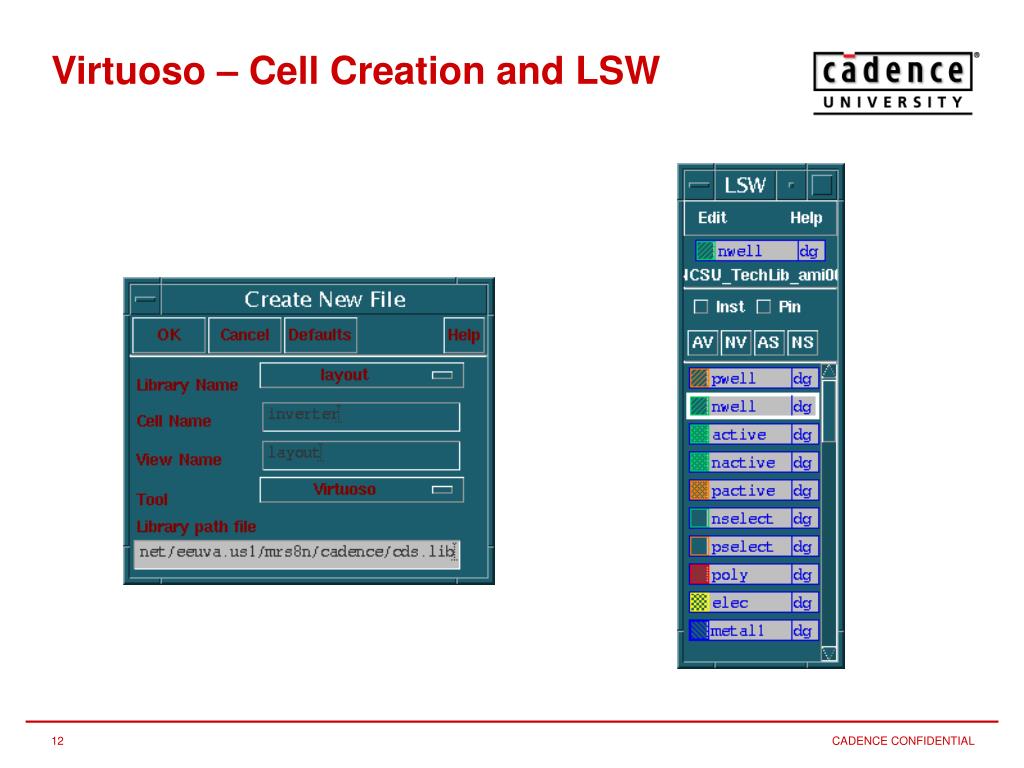This screenshot has width=1024, height=768.
Task: Click the Library path file field
Action: [x=297, y=553]
